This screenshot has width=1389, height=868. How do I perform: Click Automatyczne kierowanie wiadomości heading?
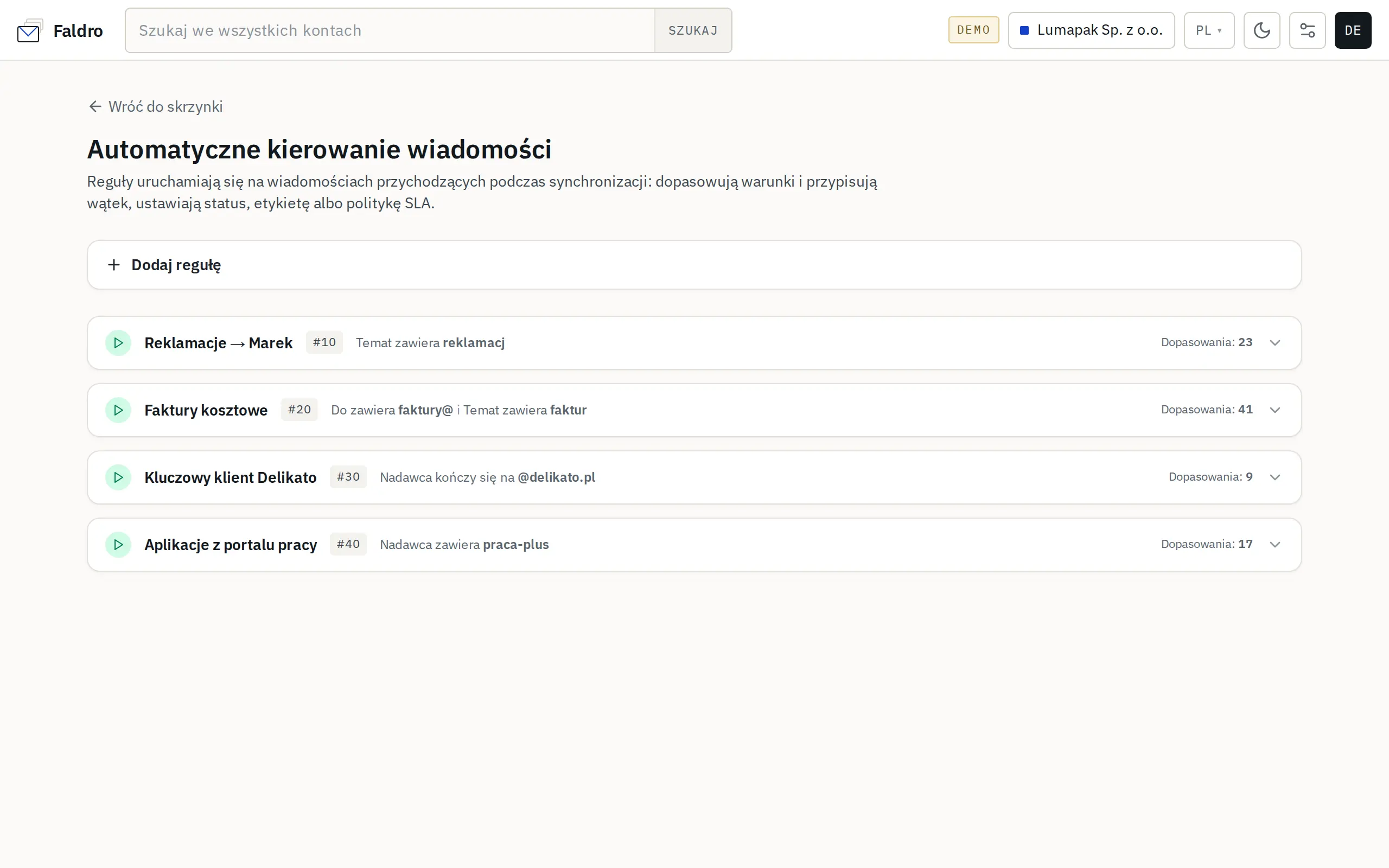pos(319,149)
